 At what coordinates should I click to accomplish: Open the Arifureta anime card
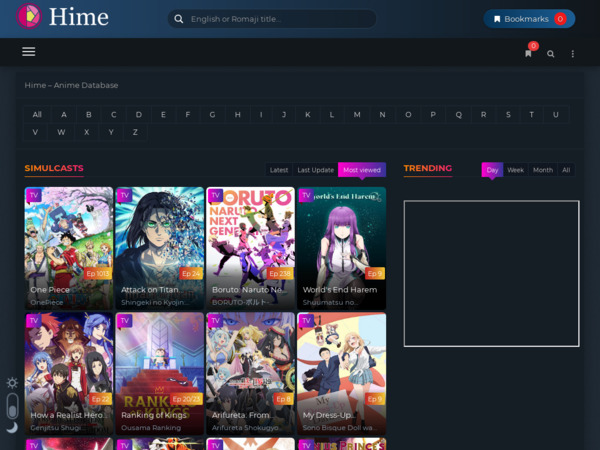[x=251, y=373]
